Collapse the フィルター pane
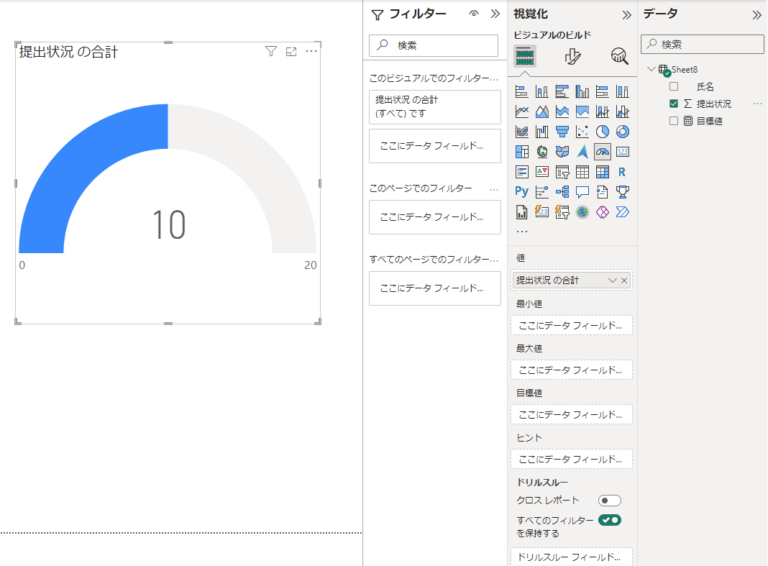The image size is (768, 566). coord(495,14)
